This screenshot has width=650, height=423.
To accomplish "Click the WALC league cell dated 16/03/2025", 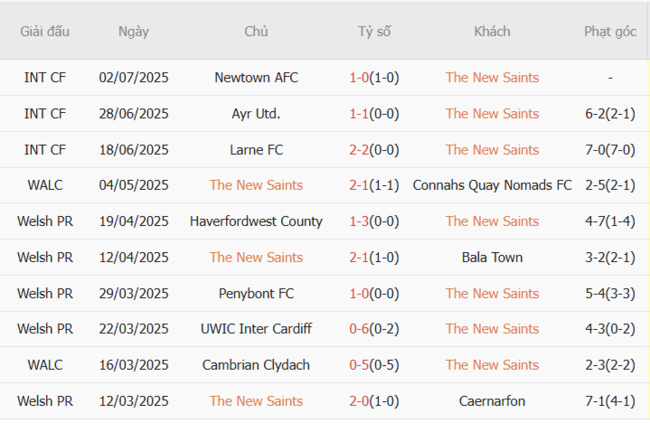I will point(45,365).
